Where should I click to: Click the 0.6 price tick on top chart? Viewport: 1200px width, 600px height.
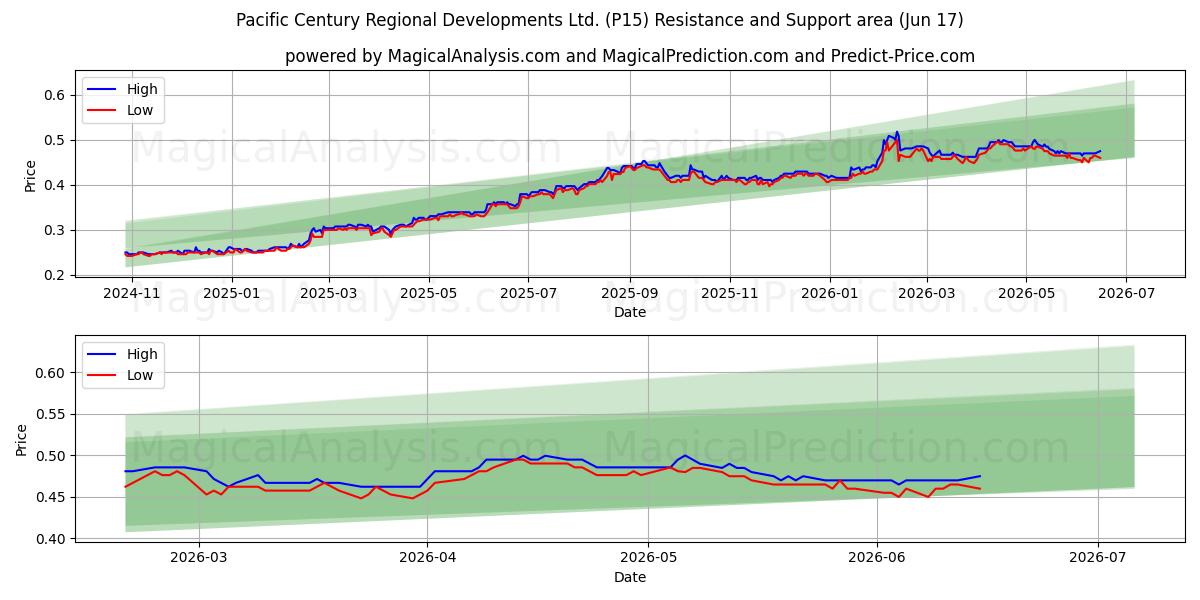[x=55, y=95]
